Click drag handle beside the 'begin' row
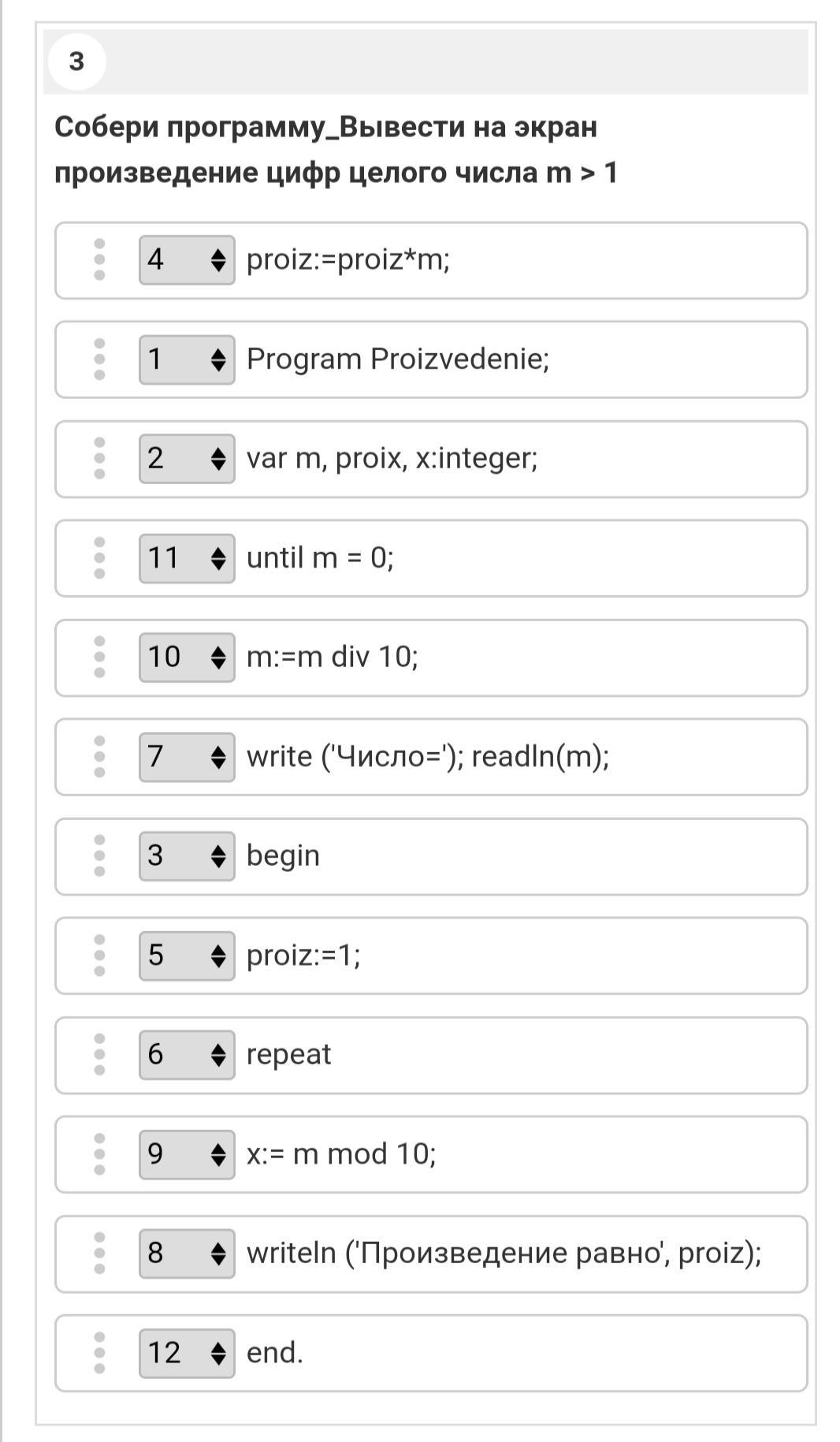This screenshot has width=840, height=1442. pos(99,855)
